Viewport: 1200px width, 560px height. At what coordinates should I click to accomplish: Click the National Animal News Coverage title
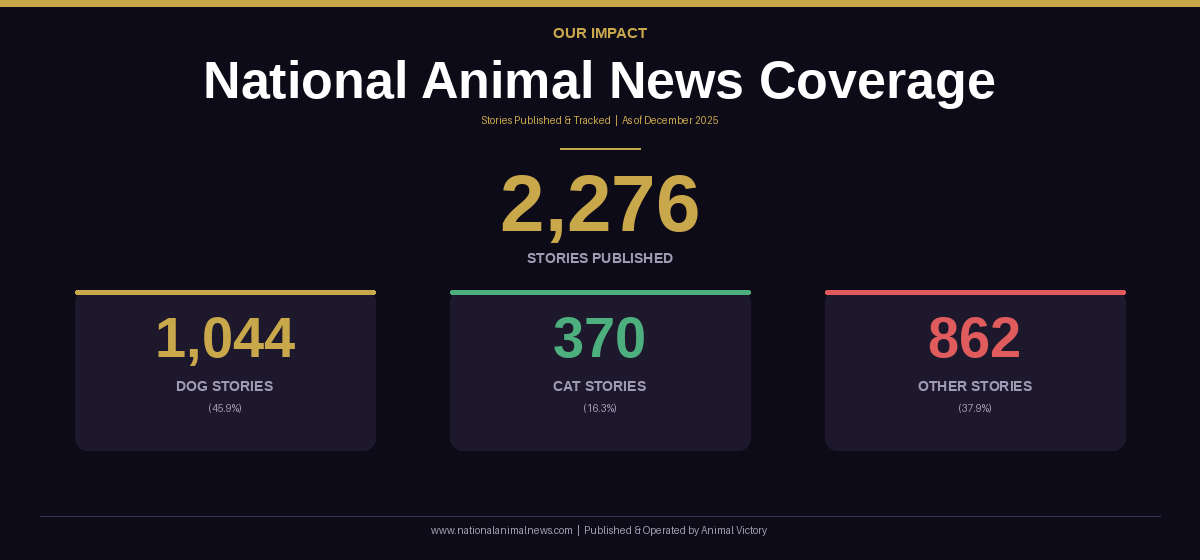[599, 81]
